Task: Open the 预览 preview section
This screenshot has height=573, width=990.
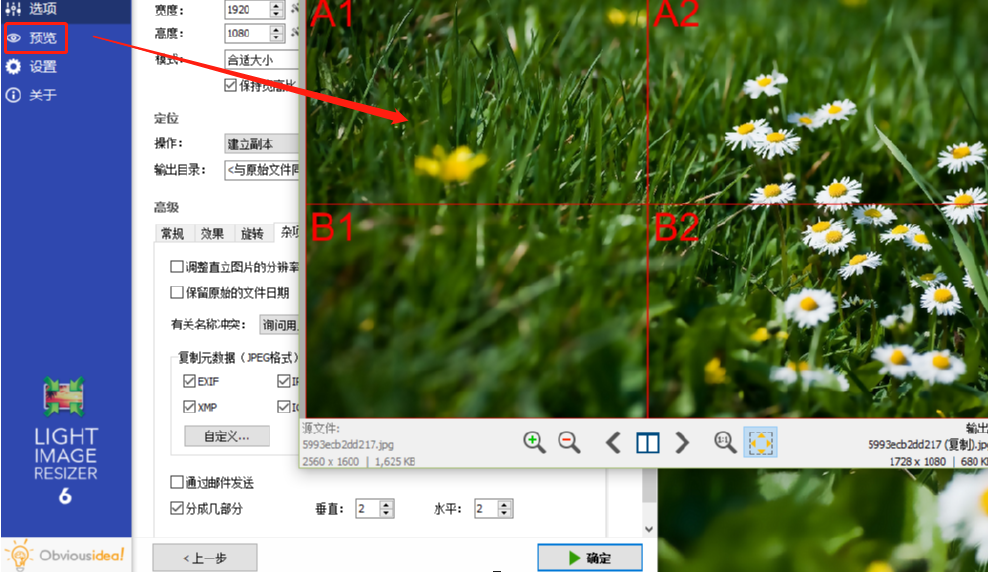Action: (x=43, y=38)
